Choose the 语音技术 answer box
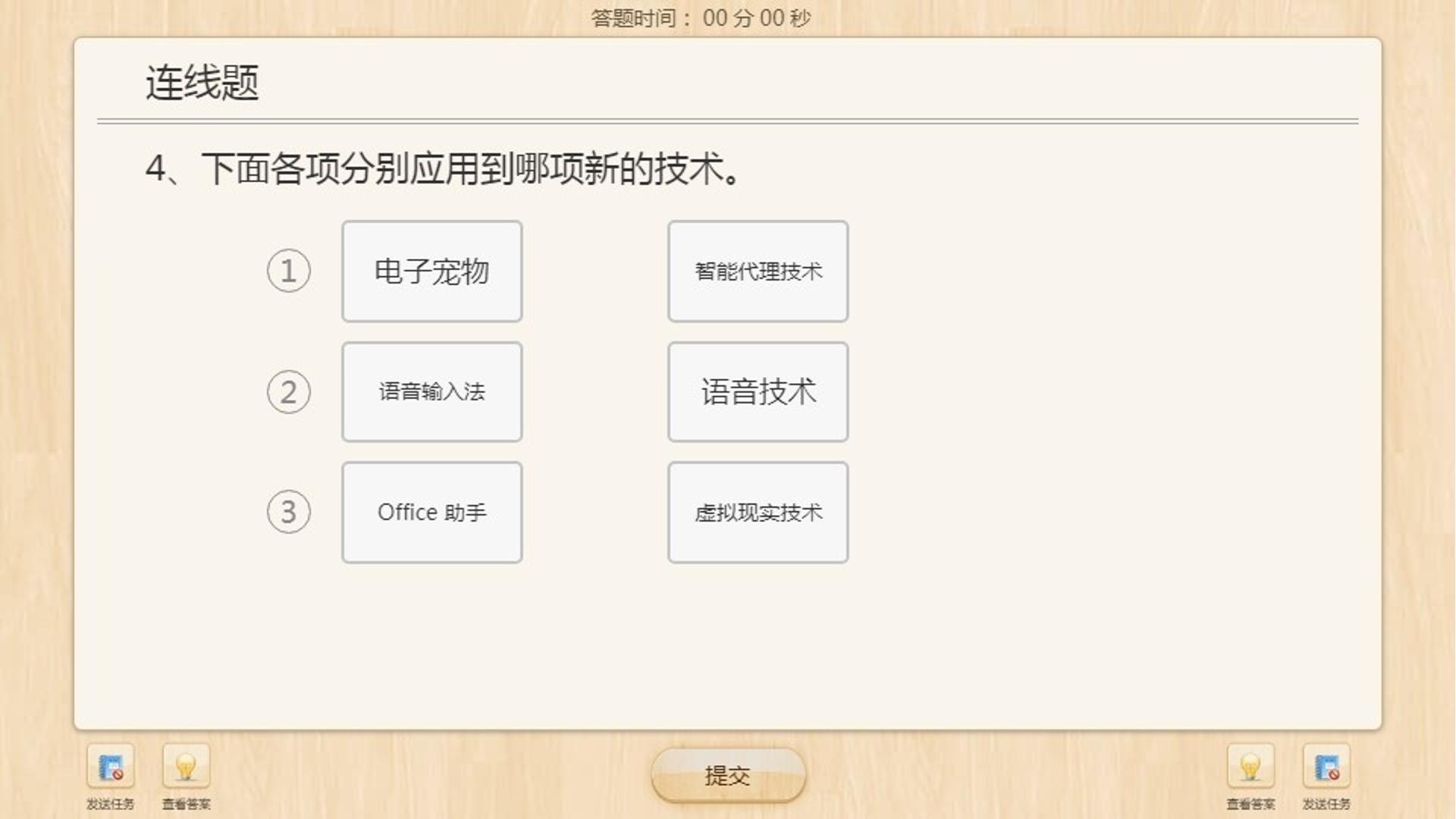 [758, 392]
